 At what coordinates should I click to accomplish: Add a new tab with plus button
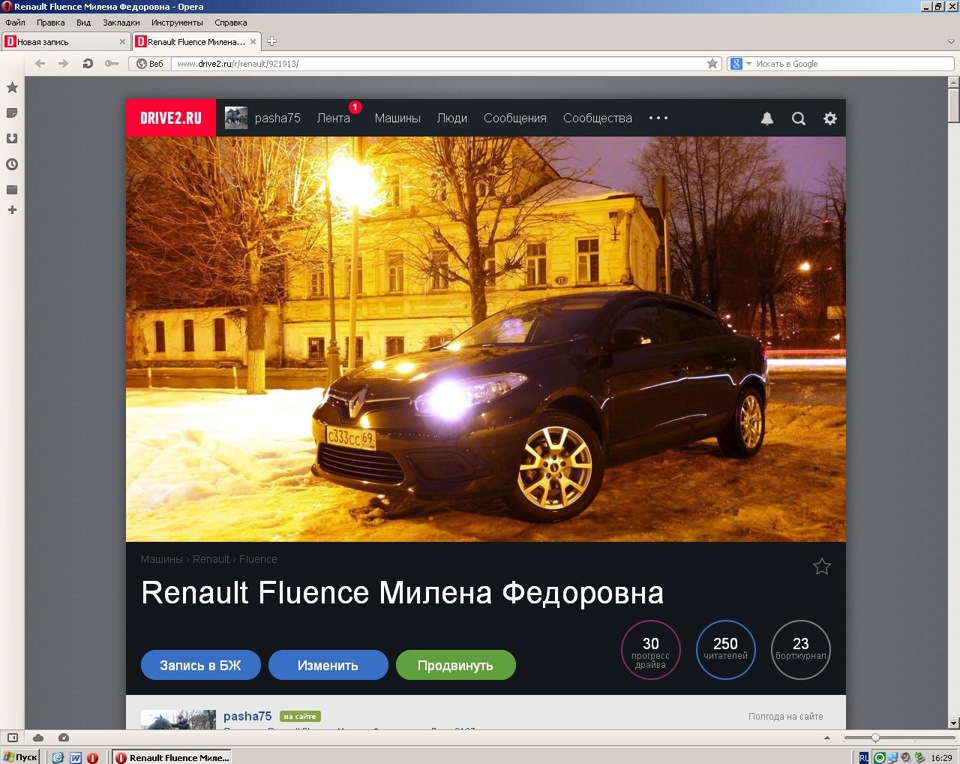click(x=272, y=41)
